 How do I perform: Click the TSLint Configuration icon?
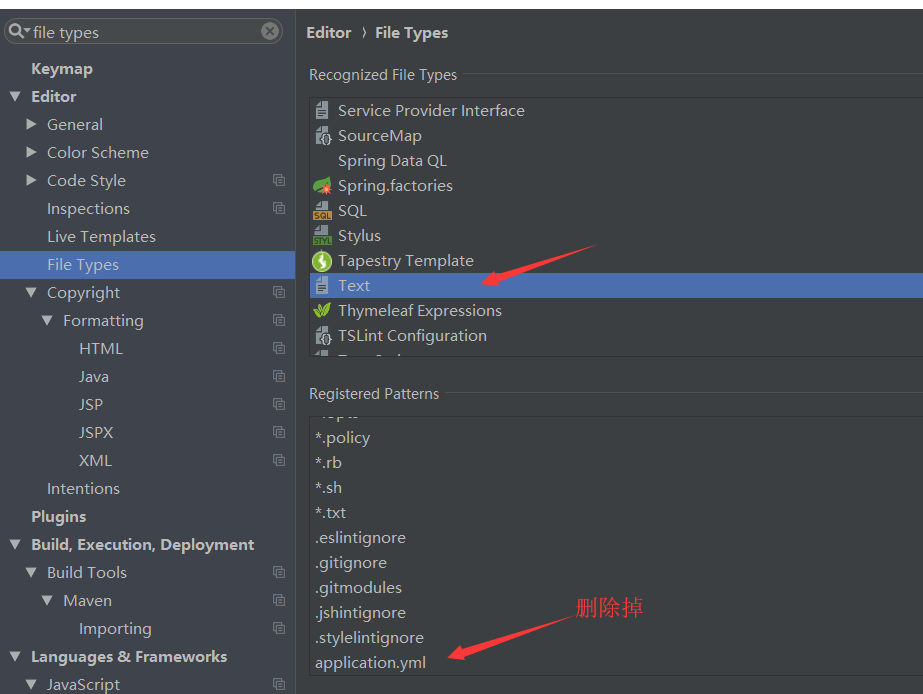(x=323, y=335)
